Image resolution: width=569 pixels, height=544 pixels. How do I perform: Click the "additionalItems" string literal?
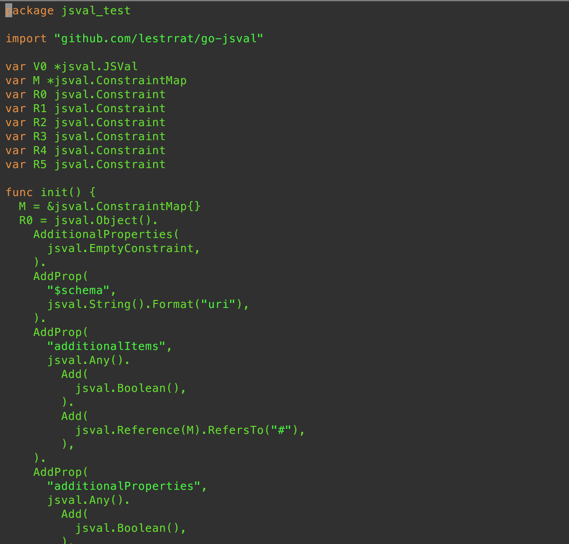click(x=106, y=346)
